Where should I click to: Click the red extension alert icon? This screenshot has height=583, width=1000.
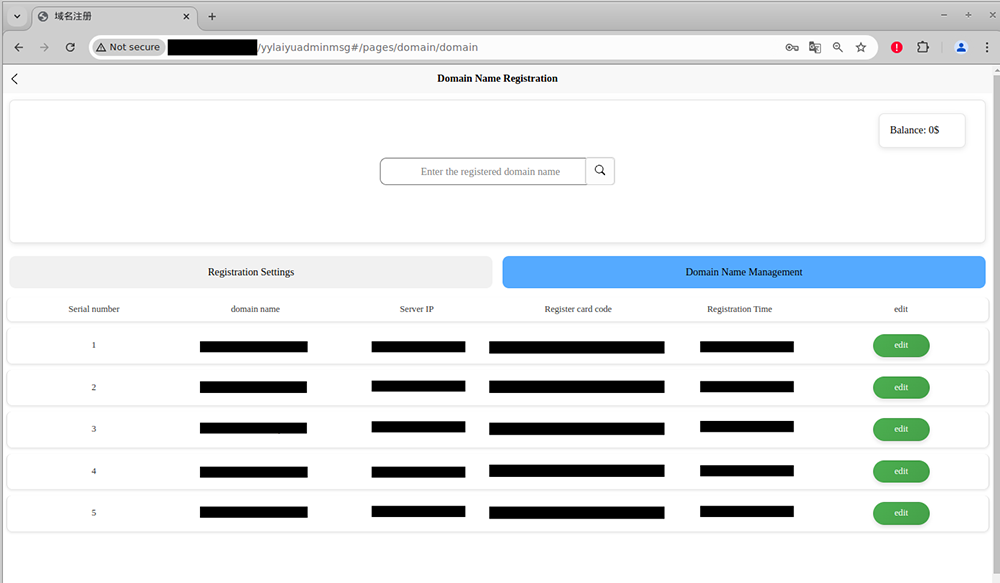[x=897, y=47]
